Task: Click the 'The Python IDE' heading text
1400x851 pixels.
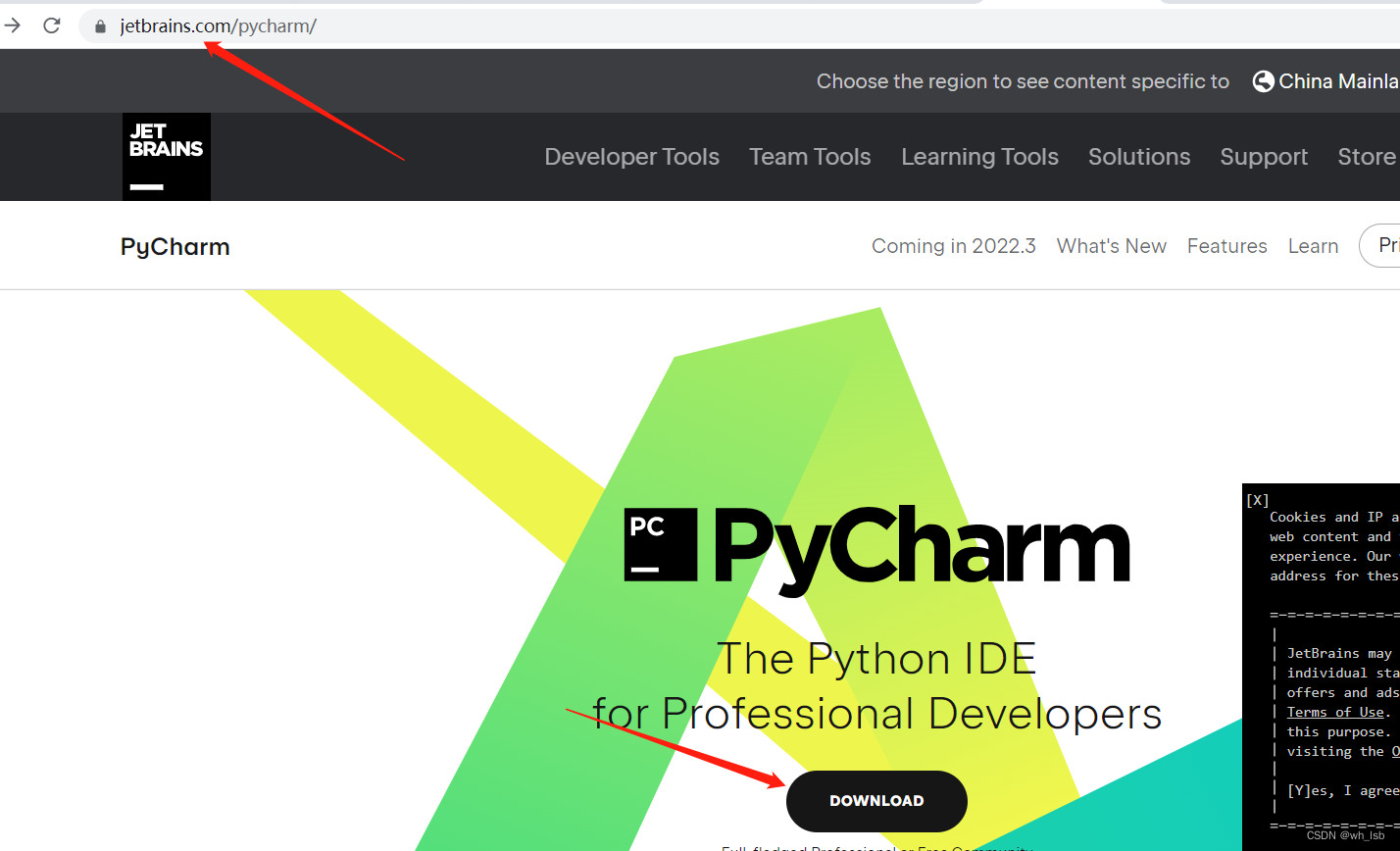Action: [x=876, y=659]
